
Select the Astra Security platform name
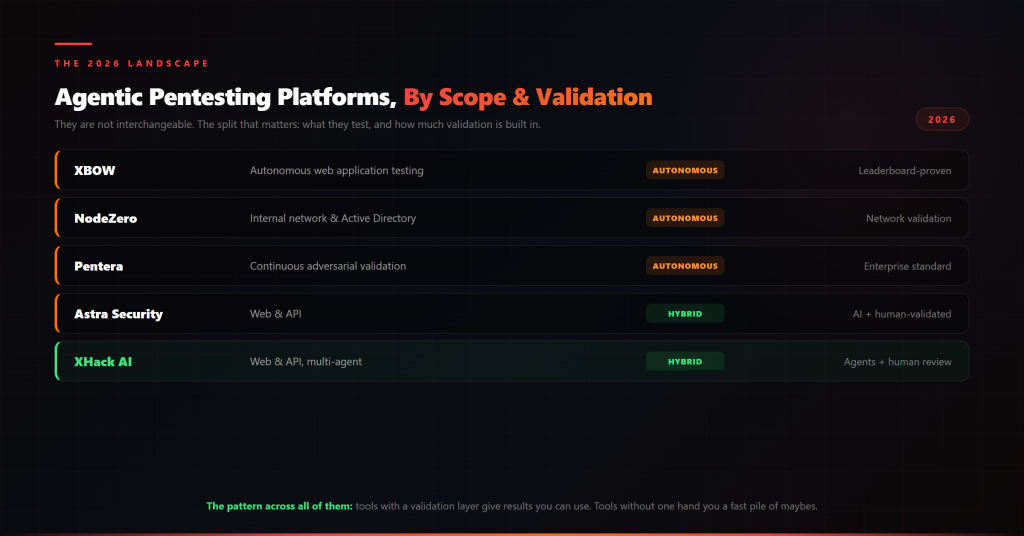[x=118, y=314]
